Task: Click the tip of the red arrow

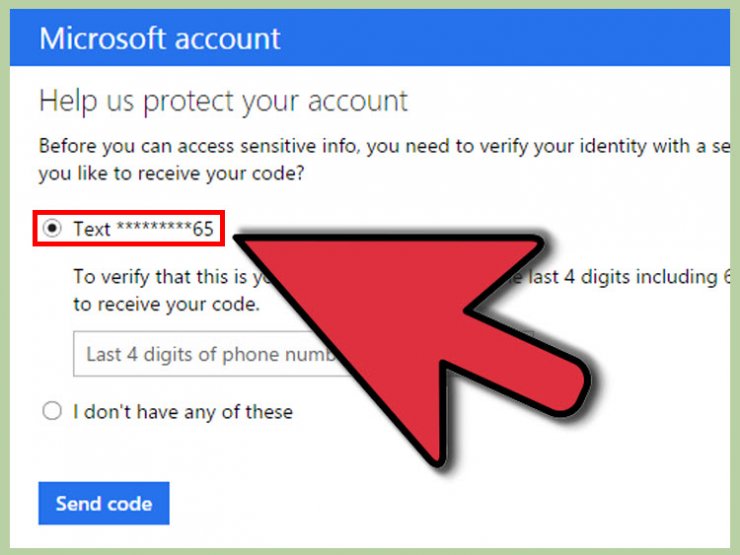Action: [237, 240]
